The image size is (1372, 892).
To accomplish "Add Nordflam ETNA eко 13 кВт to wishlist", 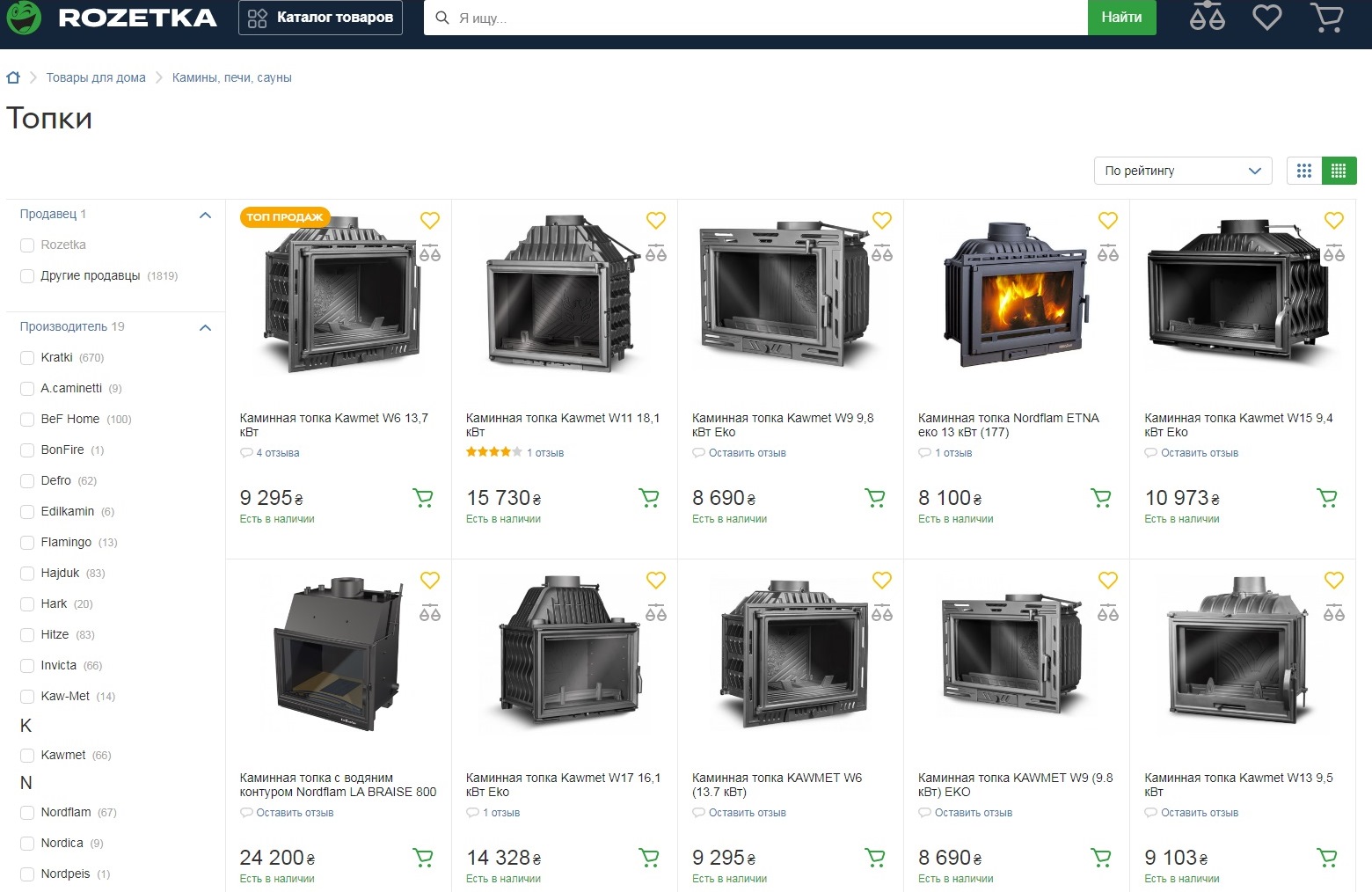I will click(x=1107, y=220).
